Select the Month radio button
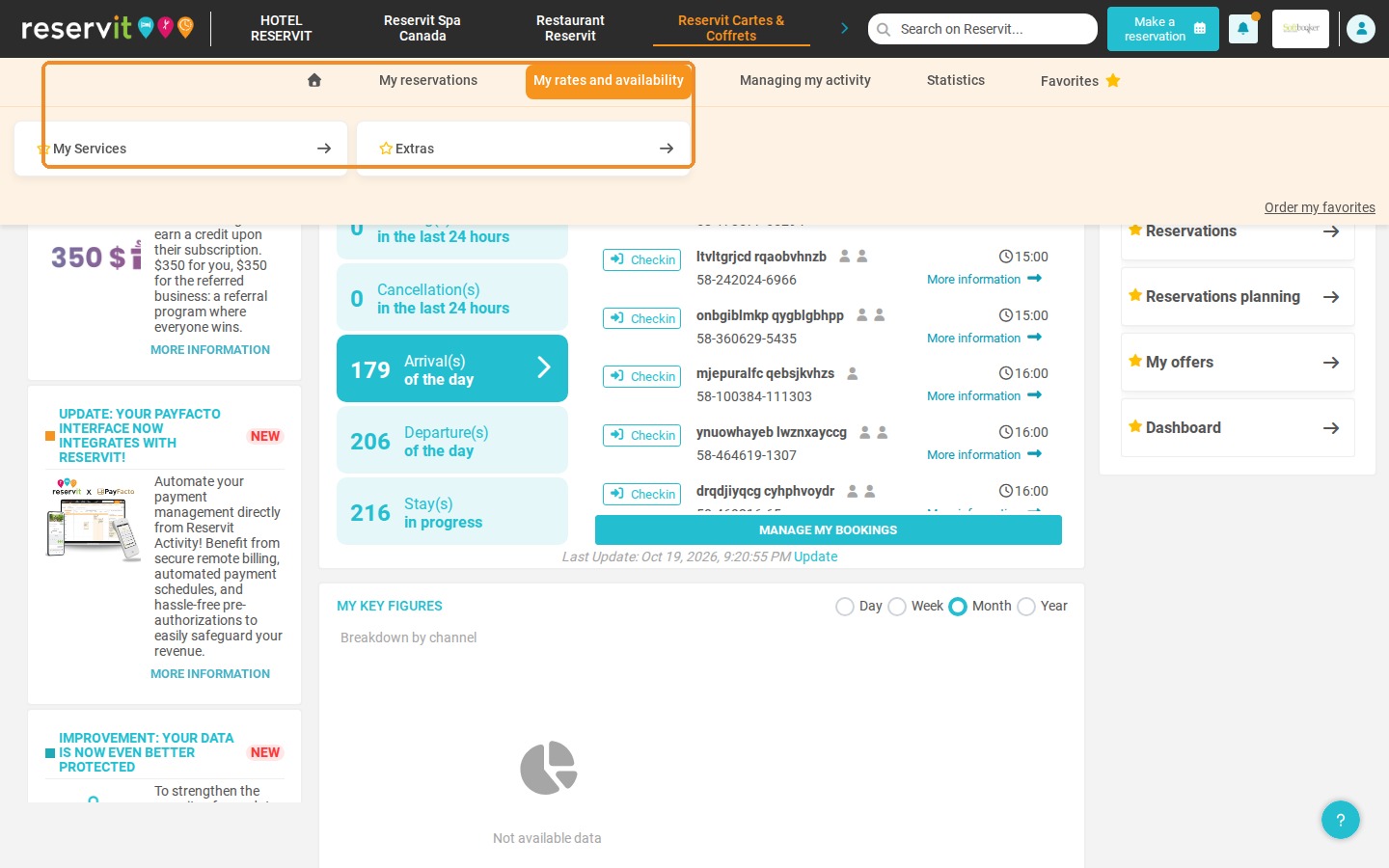Screen dimensions: 1389x868 [x=958, y=607]
